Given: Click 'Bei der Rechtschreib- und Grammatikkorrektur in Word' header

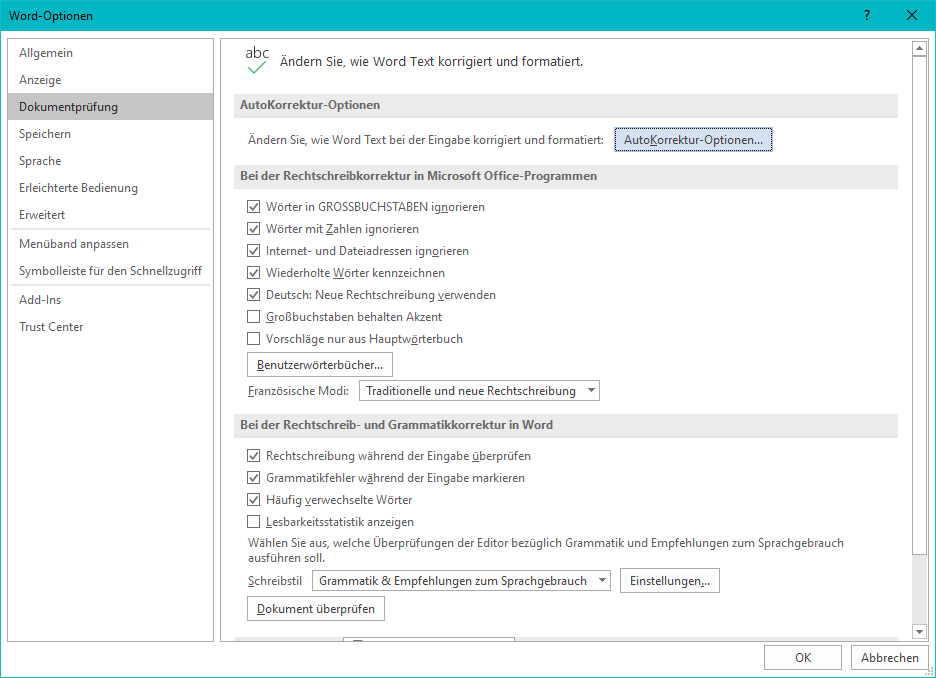Looking at the screenshot, I should tap(566, 425).
